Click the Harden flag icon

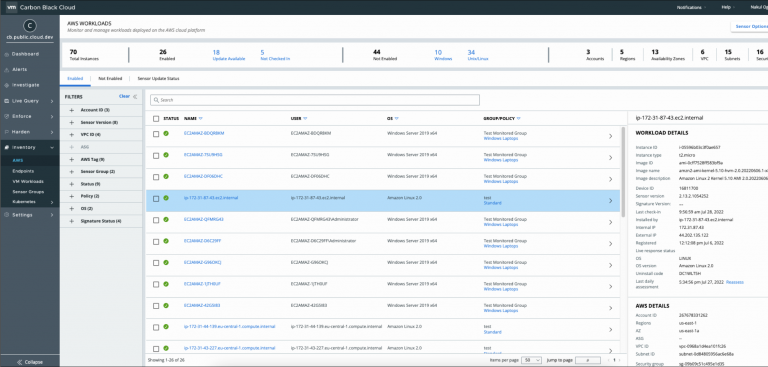coord(6,132)
